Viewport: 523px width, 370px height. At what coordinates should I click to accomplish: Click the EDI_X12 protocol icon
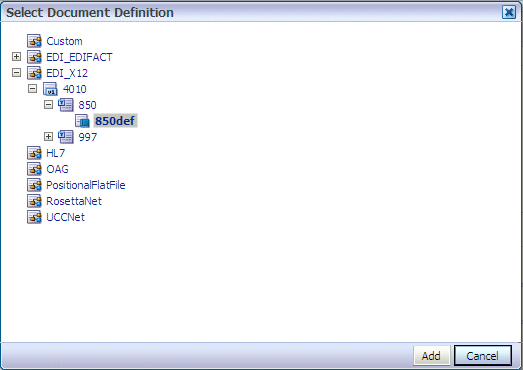tap(34, 73)
